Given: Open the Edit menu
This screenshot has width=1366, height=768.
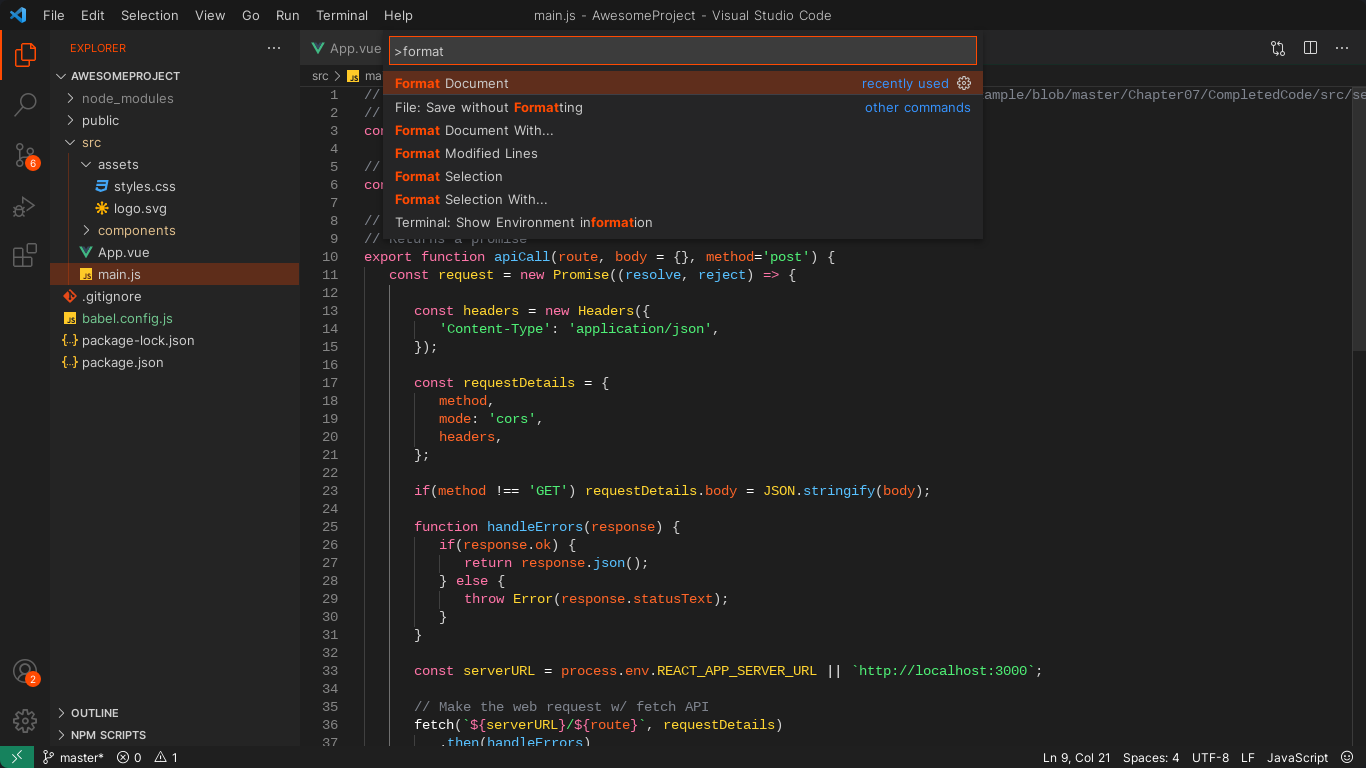Looking at the screenshot, I should click(x=93, y=15).
